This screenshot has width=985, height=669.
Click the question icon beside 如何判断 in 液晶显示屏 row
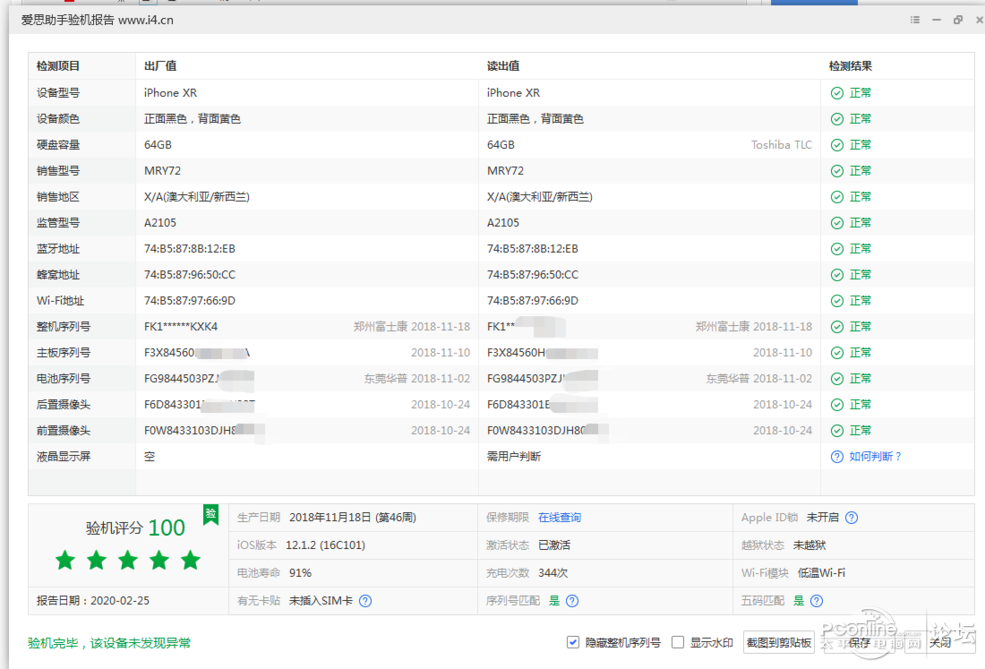coord(837,457)
